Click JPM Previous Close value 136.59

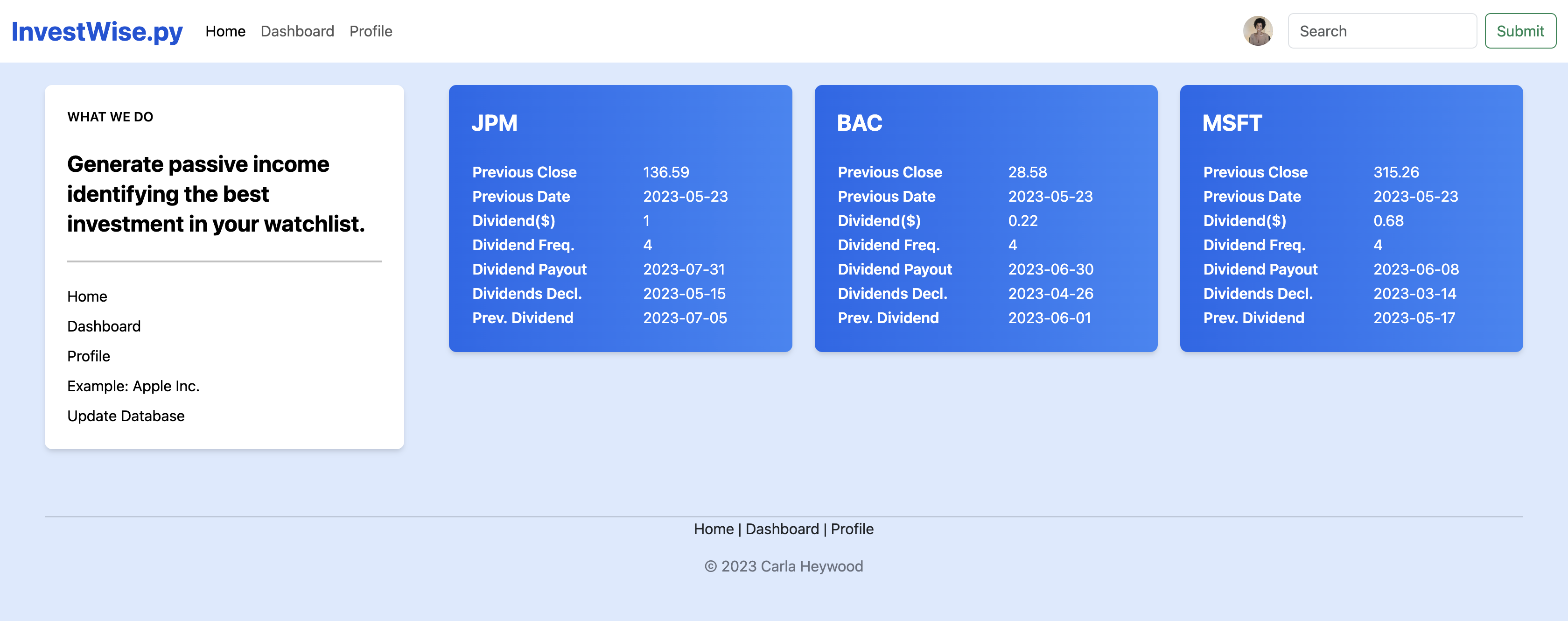(x=666, y=172)
